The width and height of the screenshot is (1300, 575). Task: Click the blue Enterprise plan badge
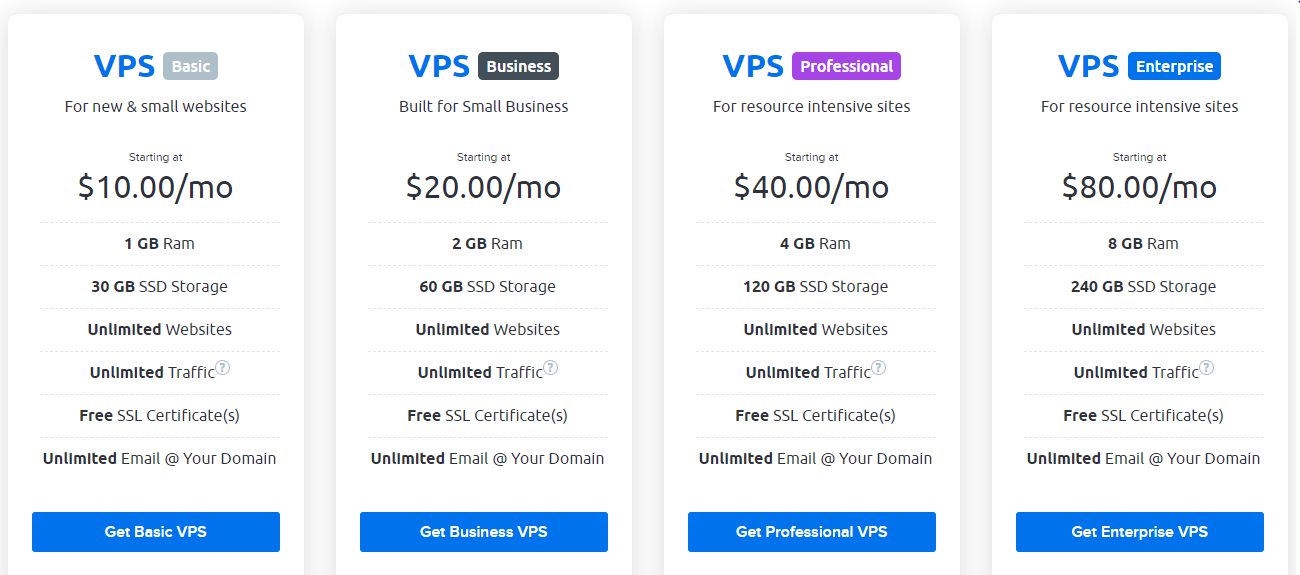(1174, 66)
